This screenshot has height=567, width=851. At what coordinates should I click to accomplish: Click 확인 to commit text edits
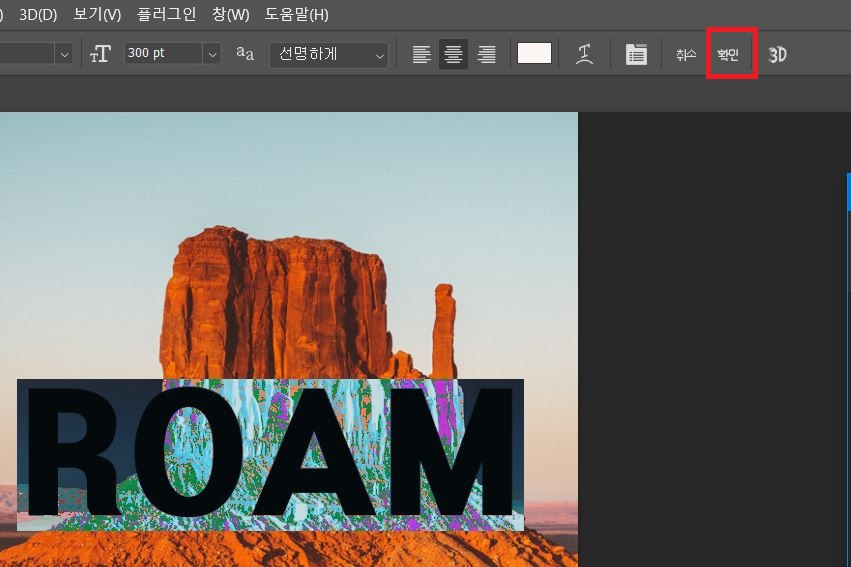pos(728,55)
